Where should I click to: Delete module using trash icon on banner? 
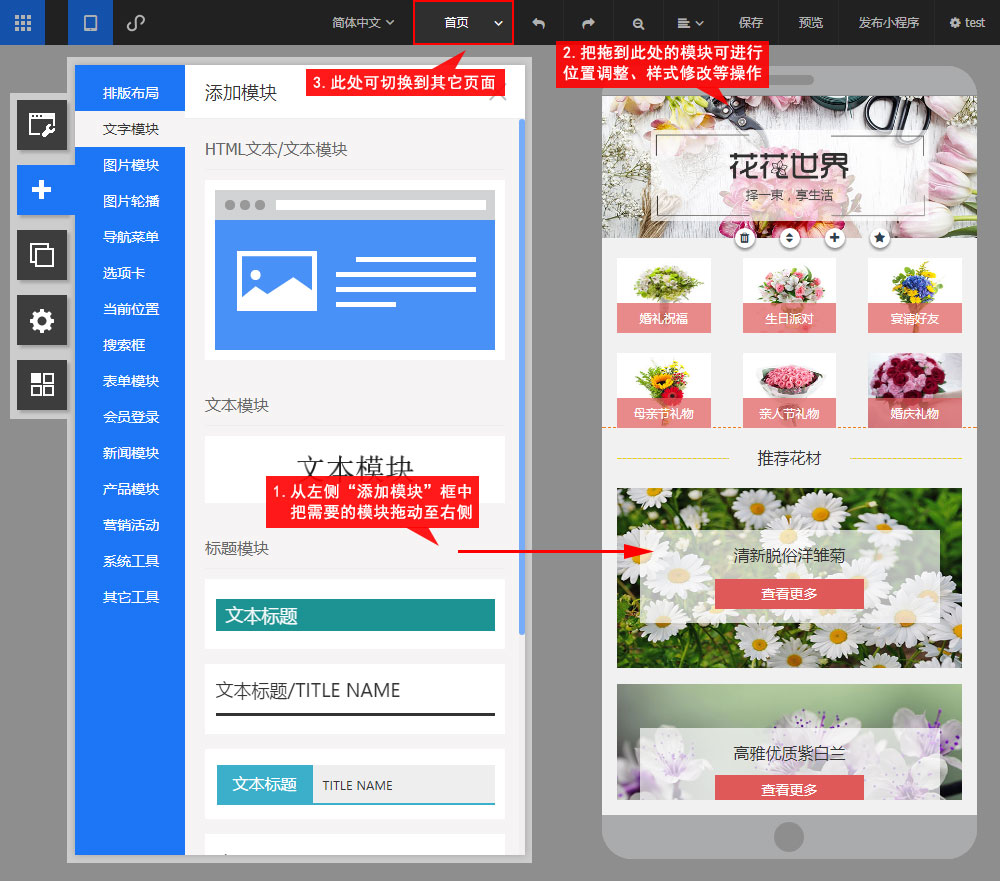[744, 238]
